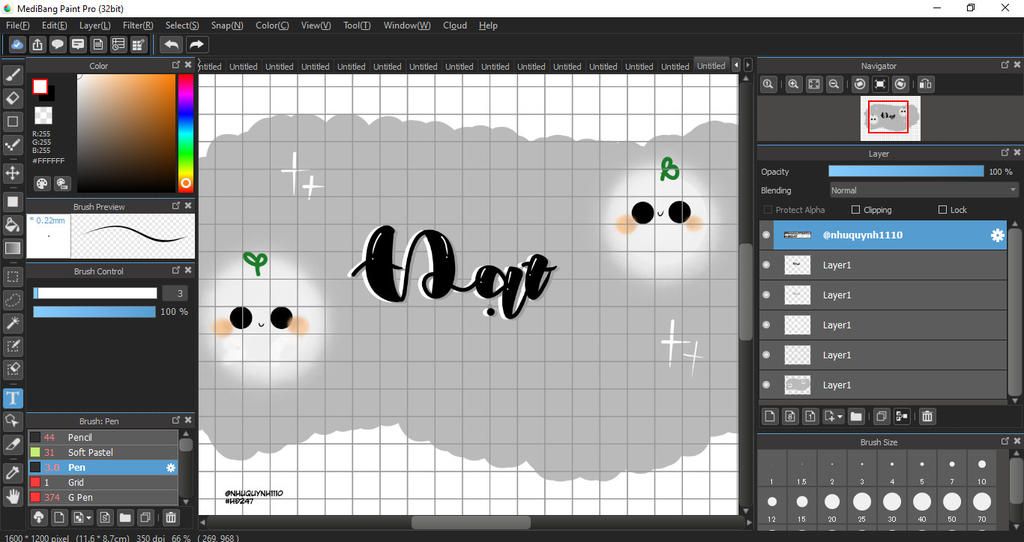Select the Brush tool in left toolbar
This screenshot has height=542, width=1024.
(x=12, y=76)
